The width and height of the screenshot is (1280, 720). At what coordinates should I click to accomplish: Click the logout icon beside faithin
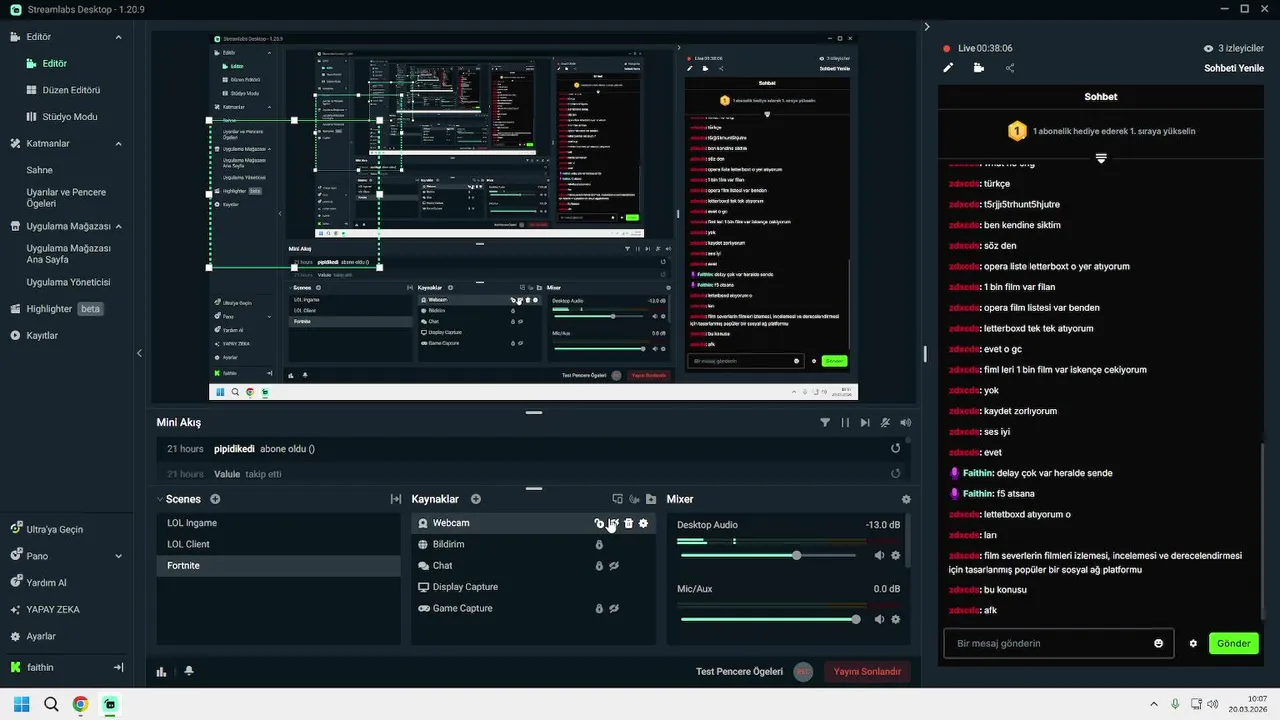click(x=118, y=667)
